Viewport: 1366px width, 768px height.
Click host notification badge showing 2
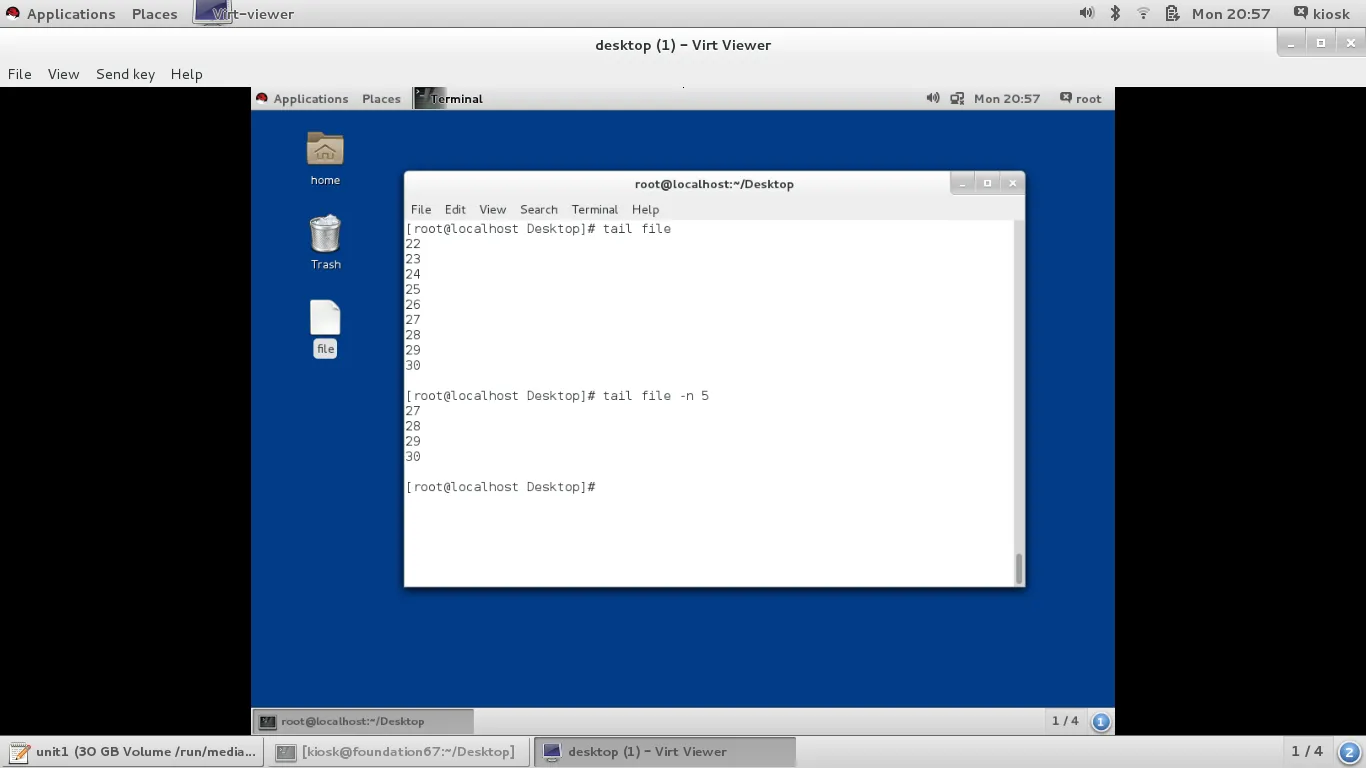1348,752
